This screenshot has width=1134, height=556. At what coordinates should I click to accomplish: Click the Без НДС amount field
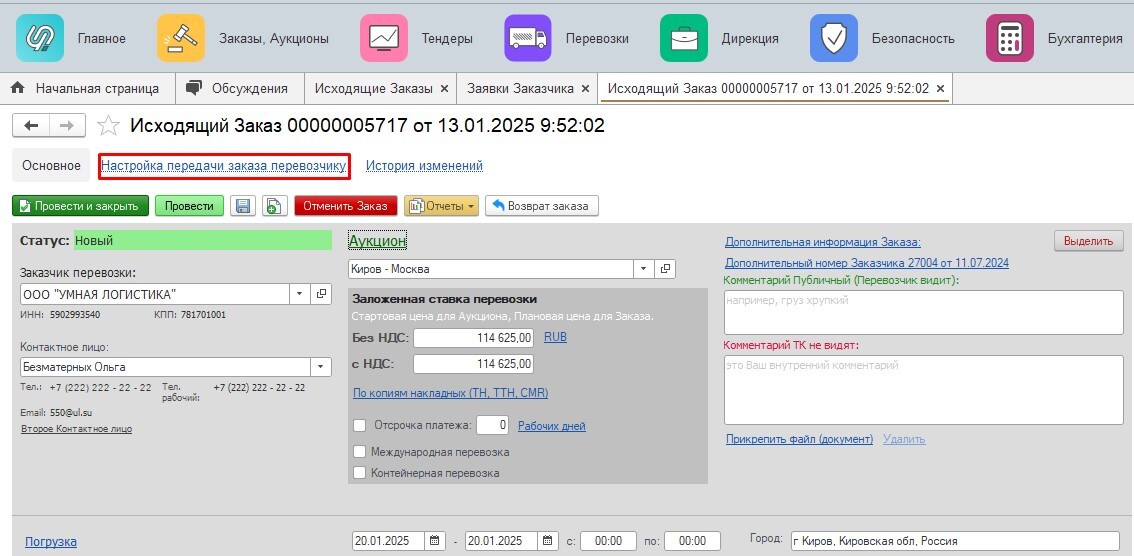(x=474, y=338)
